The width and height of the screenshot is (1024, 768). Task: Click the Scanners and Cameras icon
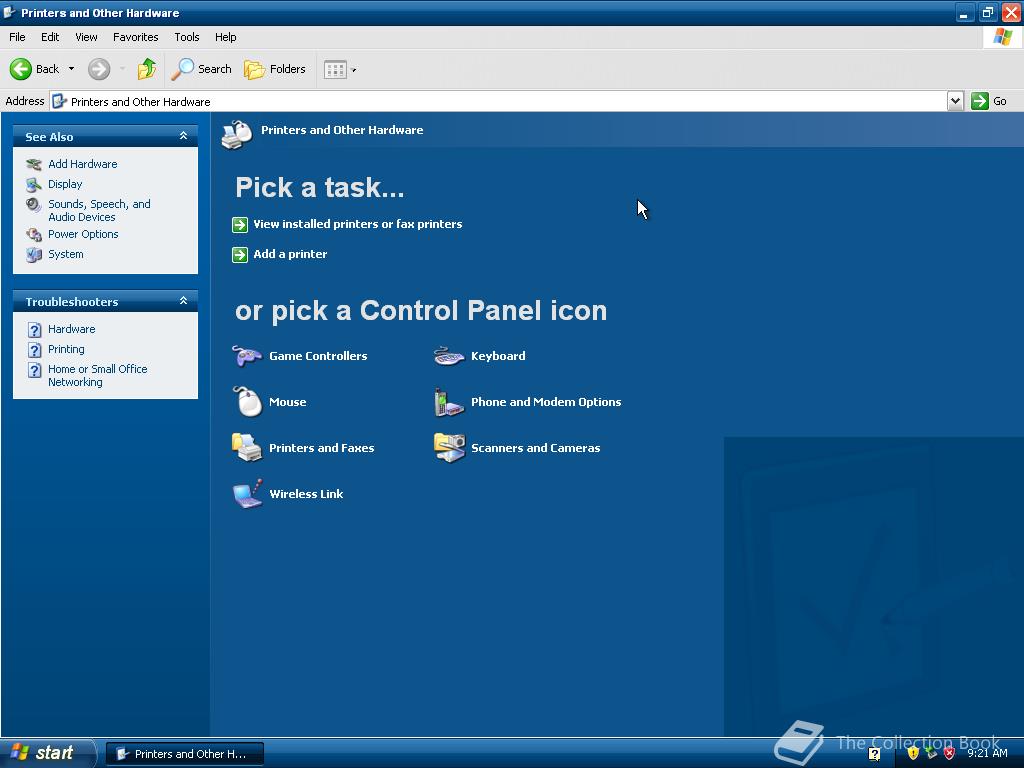[x=449, y=447]
